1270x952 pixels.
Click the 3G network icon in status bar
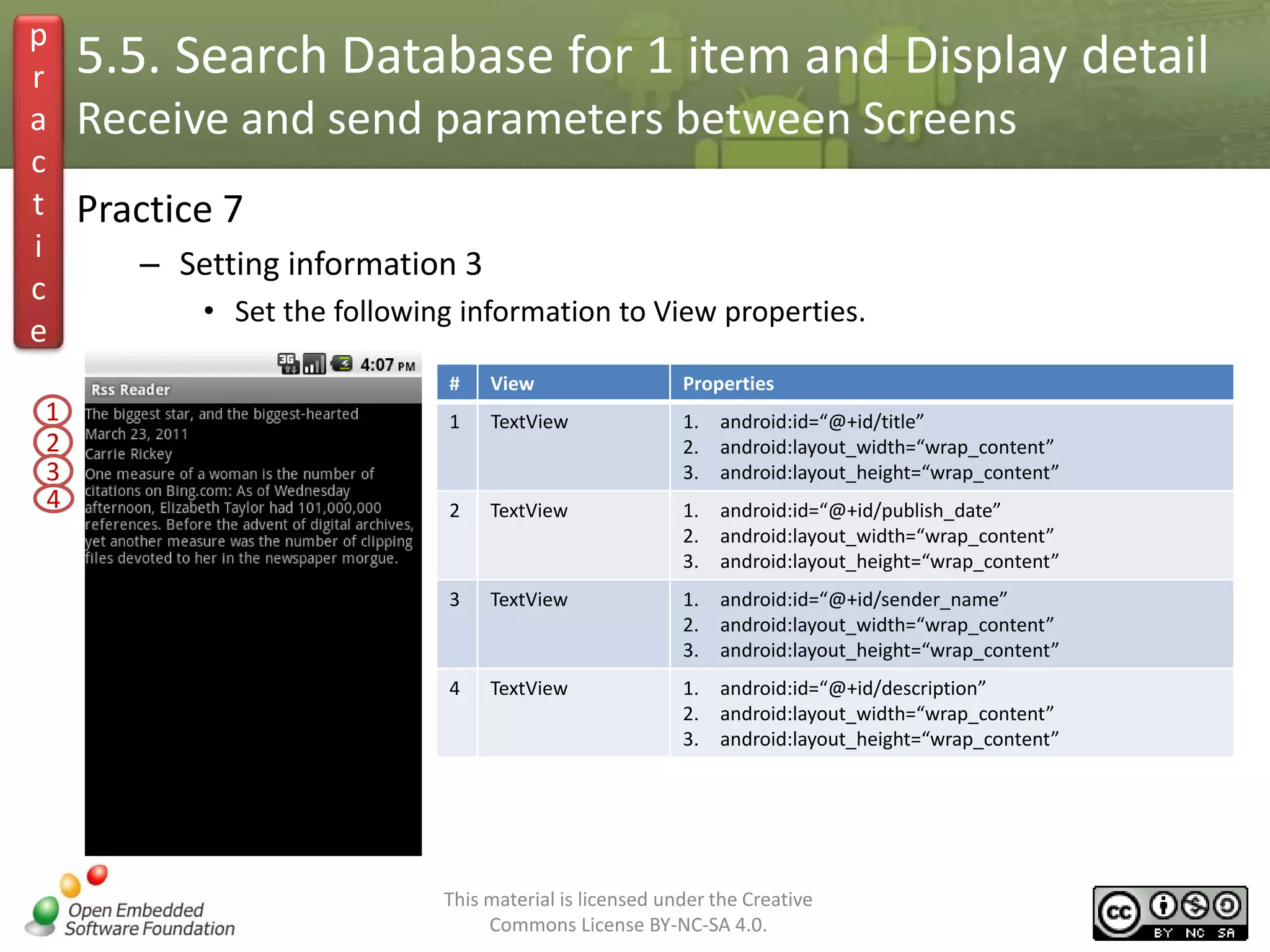click(x=288, y=364)
